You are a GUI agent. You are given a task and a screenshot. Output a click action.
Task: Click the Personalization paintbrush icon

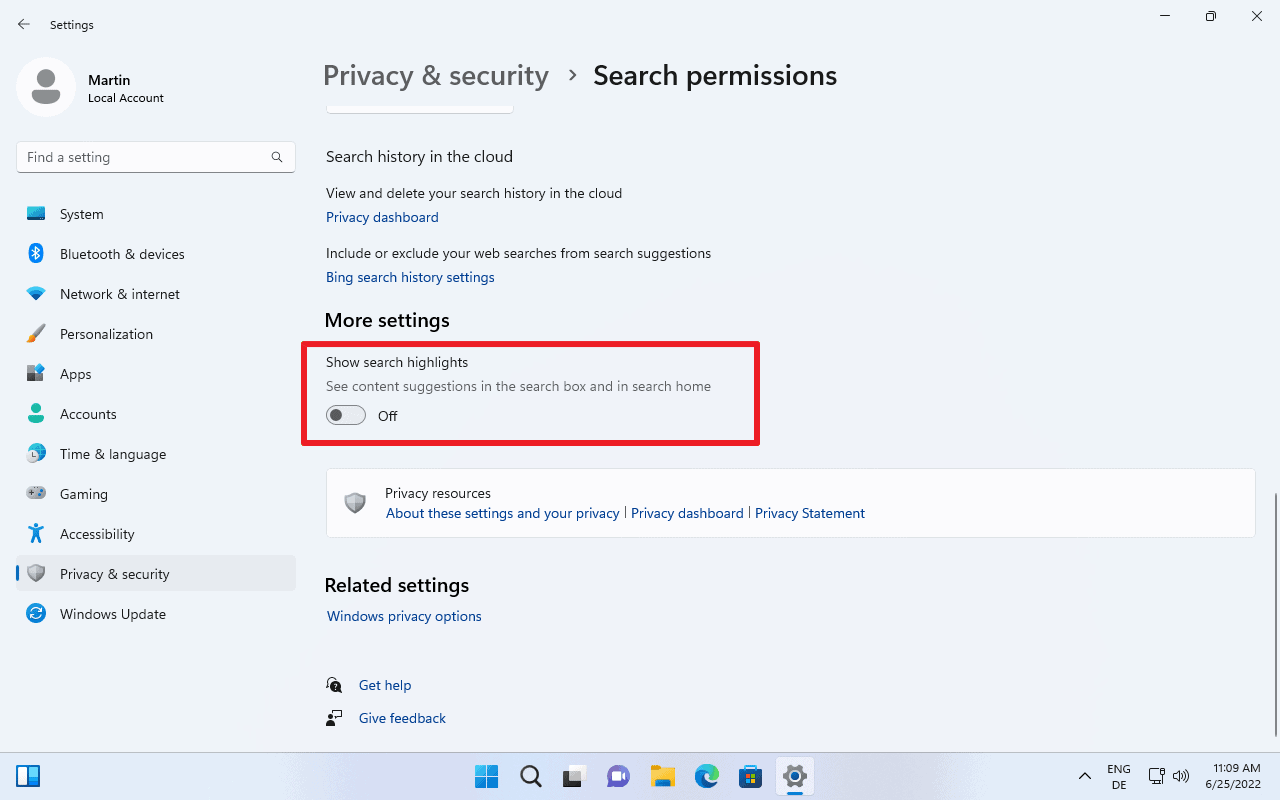click(x=36, y=334)
